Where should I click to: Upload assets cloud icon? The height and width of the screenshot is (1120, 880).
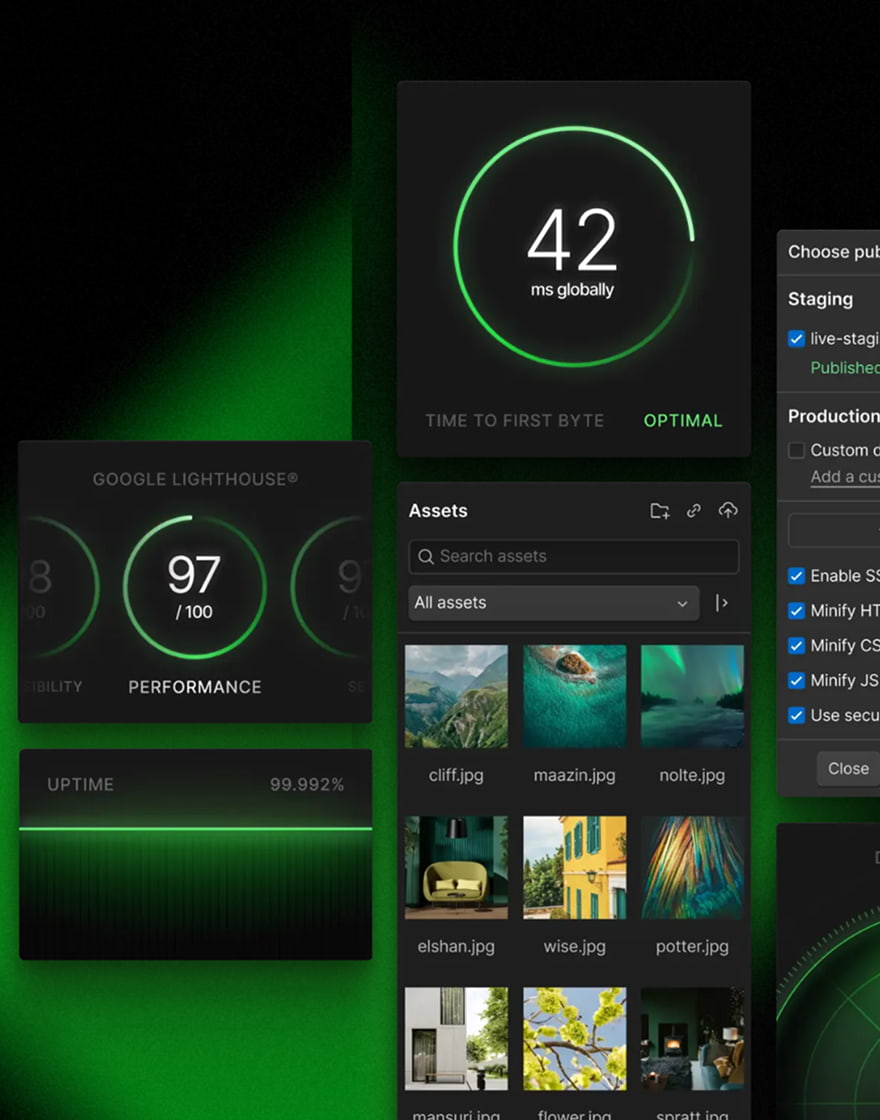click(728, 510)
